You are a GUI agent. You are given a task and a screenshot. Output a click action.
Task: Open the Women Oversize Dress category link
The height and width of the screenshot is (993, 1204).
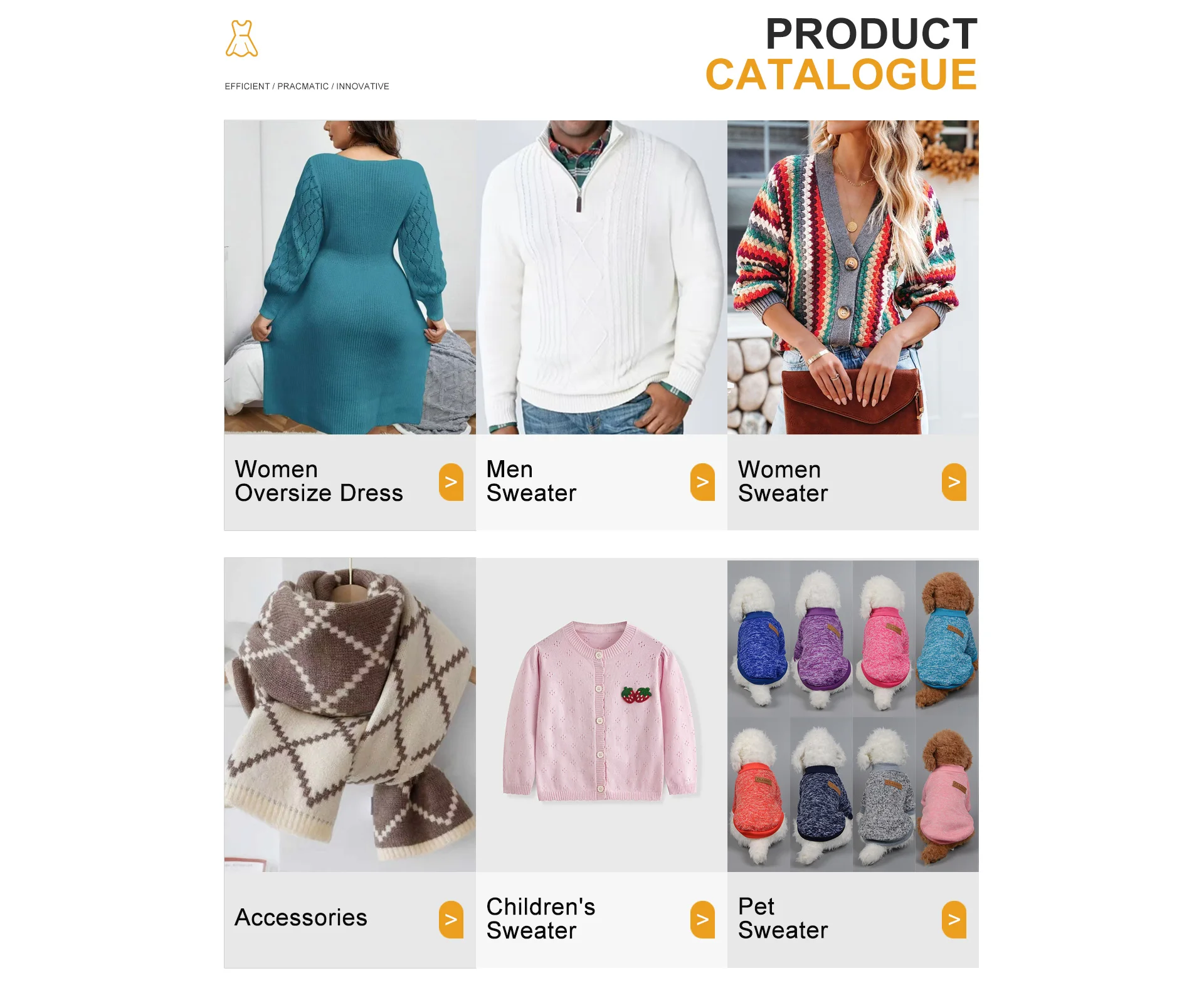319,481
